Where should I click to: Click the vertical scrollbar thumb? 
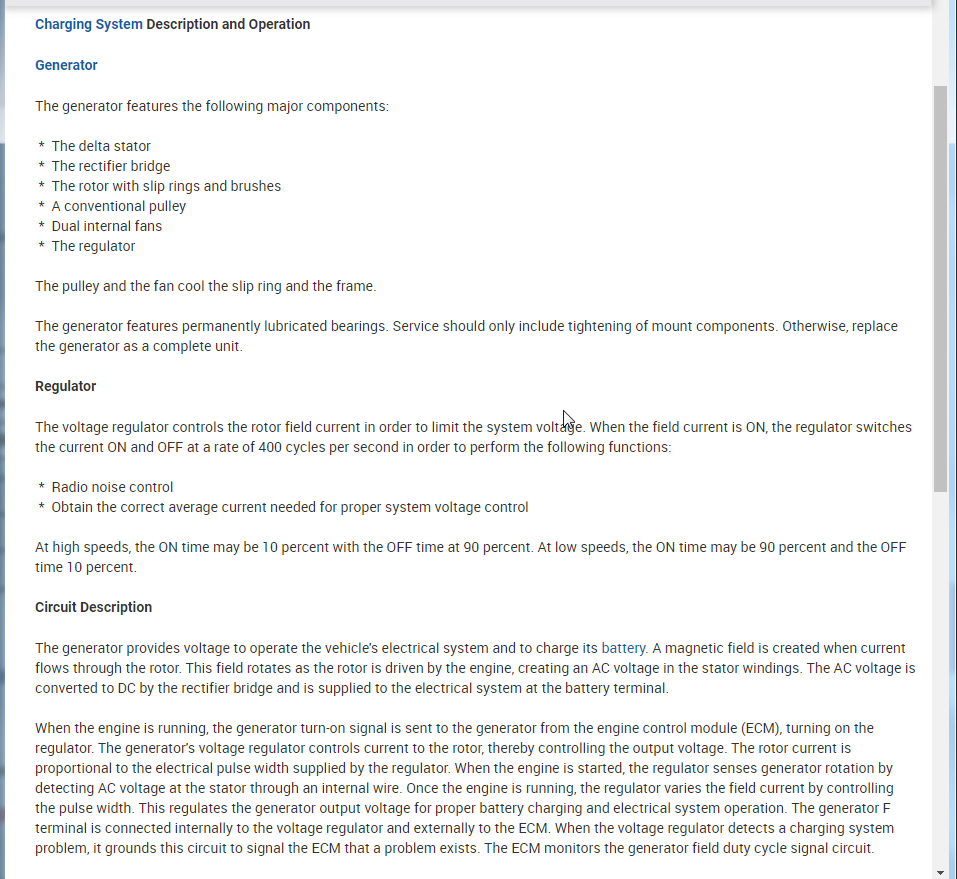940,288
